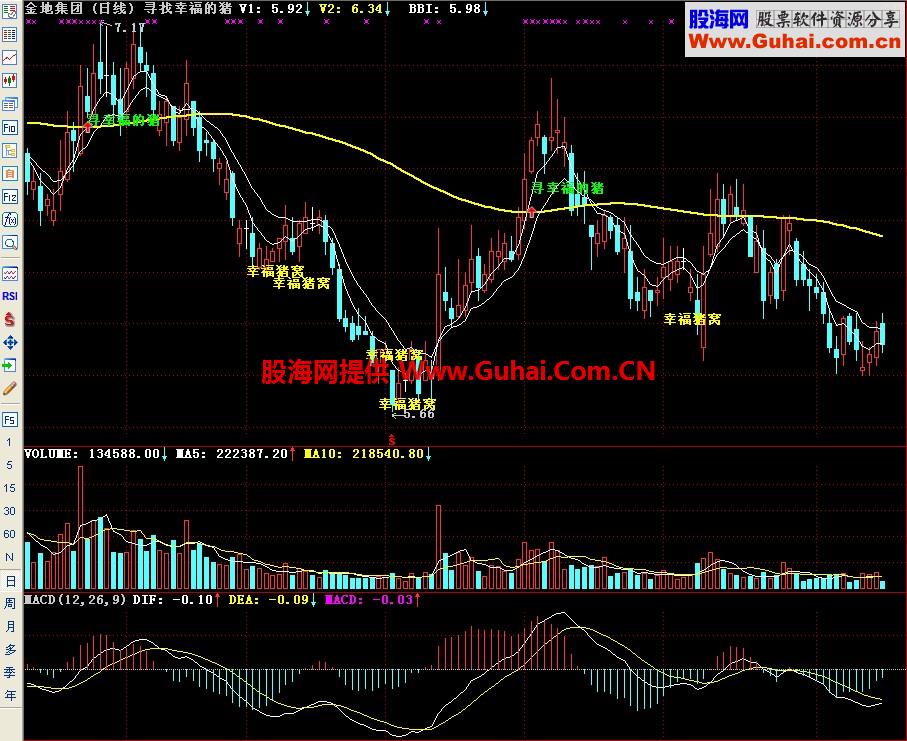Click the DEA: -0.09 value
The height and width of the screenshot is (741, 907).
point(272,600)
